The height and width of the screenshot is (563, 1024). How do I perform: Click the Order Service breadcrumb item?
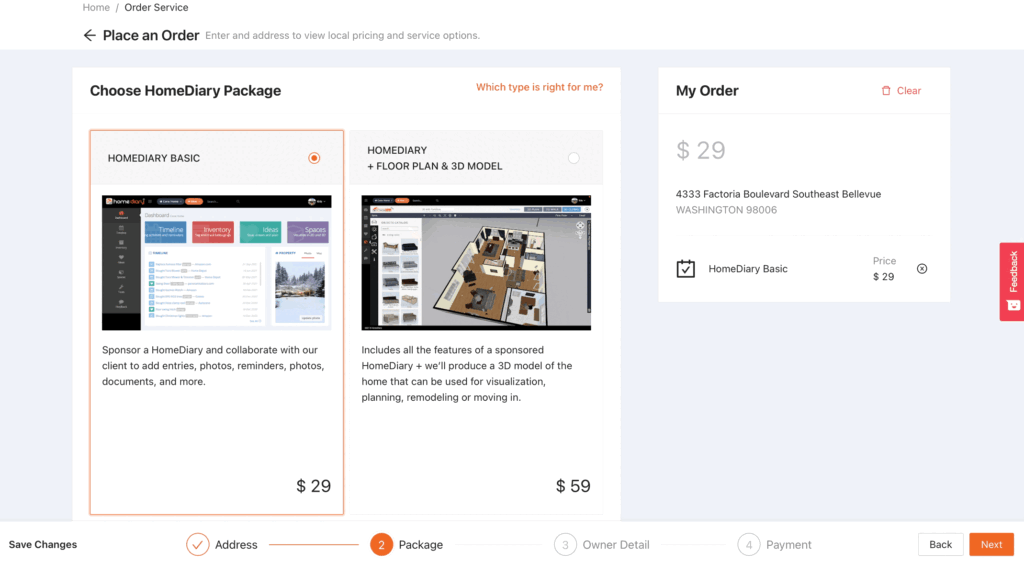click(156, 8)
